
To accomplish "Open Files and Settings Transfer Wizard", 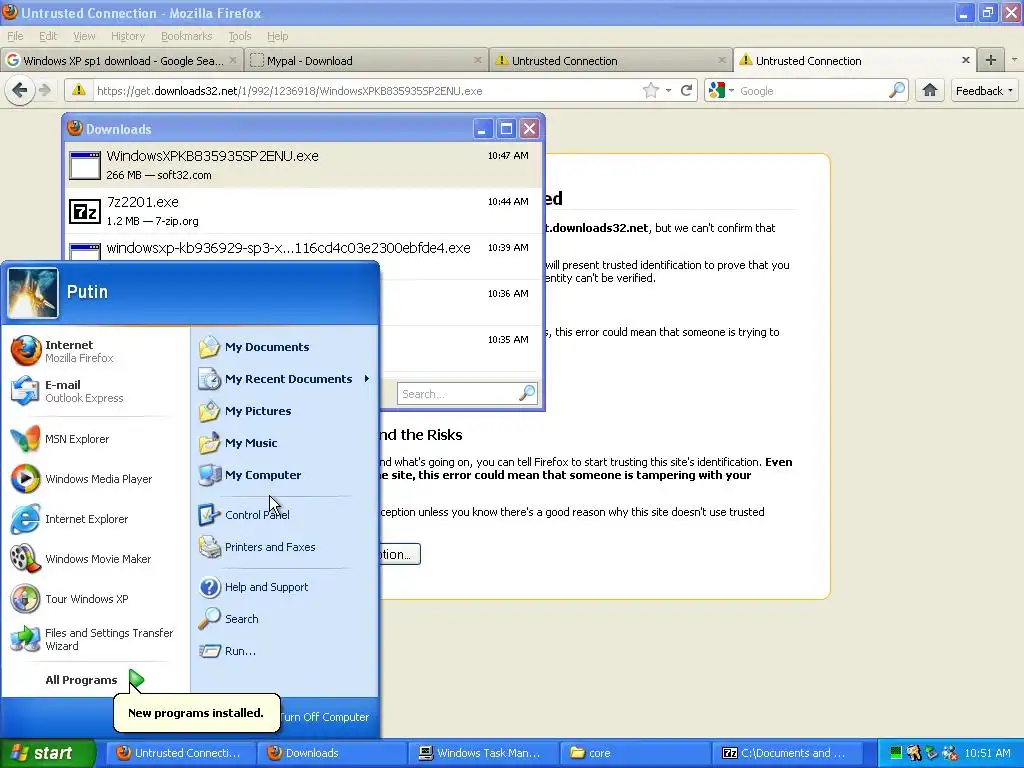I will tap(97, 639).
